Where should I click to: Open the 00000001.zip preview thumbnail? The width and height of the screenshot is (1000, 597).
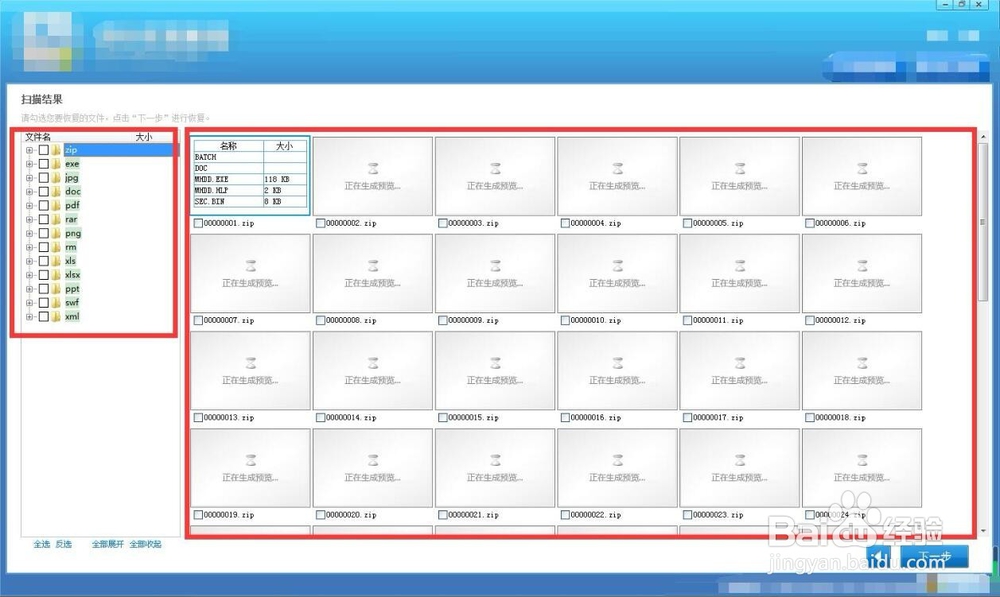[x=250, y=176]
